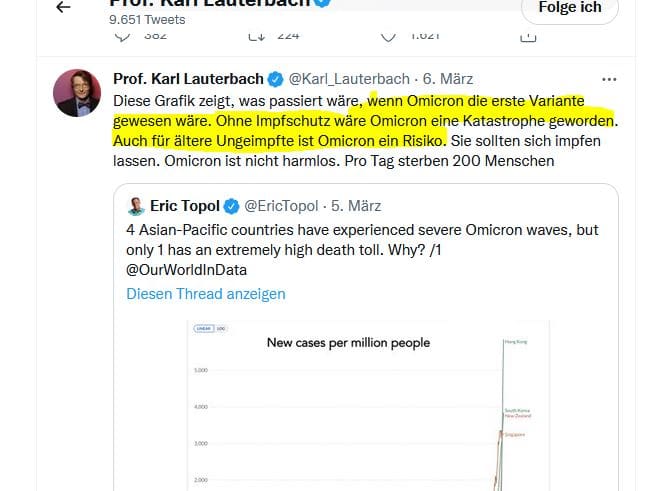Open Karl Lauterbach's round profile picture
645x491 pixels.
point(77,93)
